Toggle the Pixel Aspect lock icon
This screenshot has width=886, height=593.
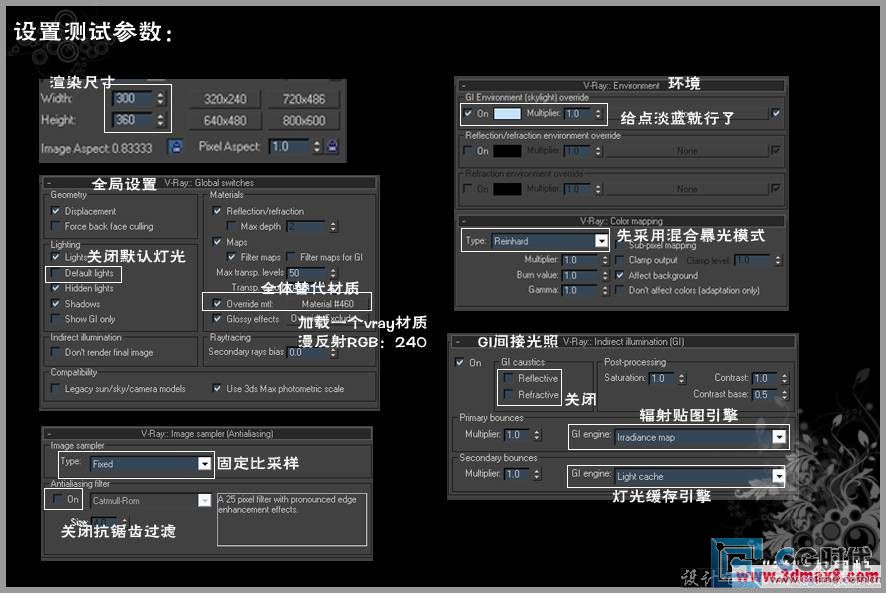pyautogui.click(x=333, y=146)
